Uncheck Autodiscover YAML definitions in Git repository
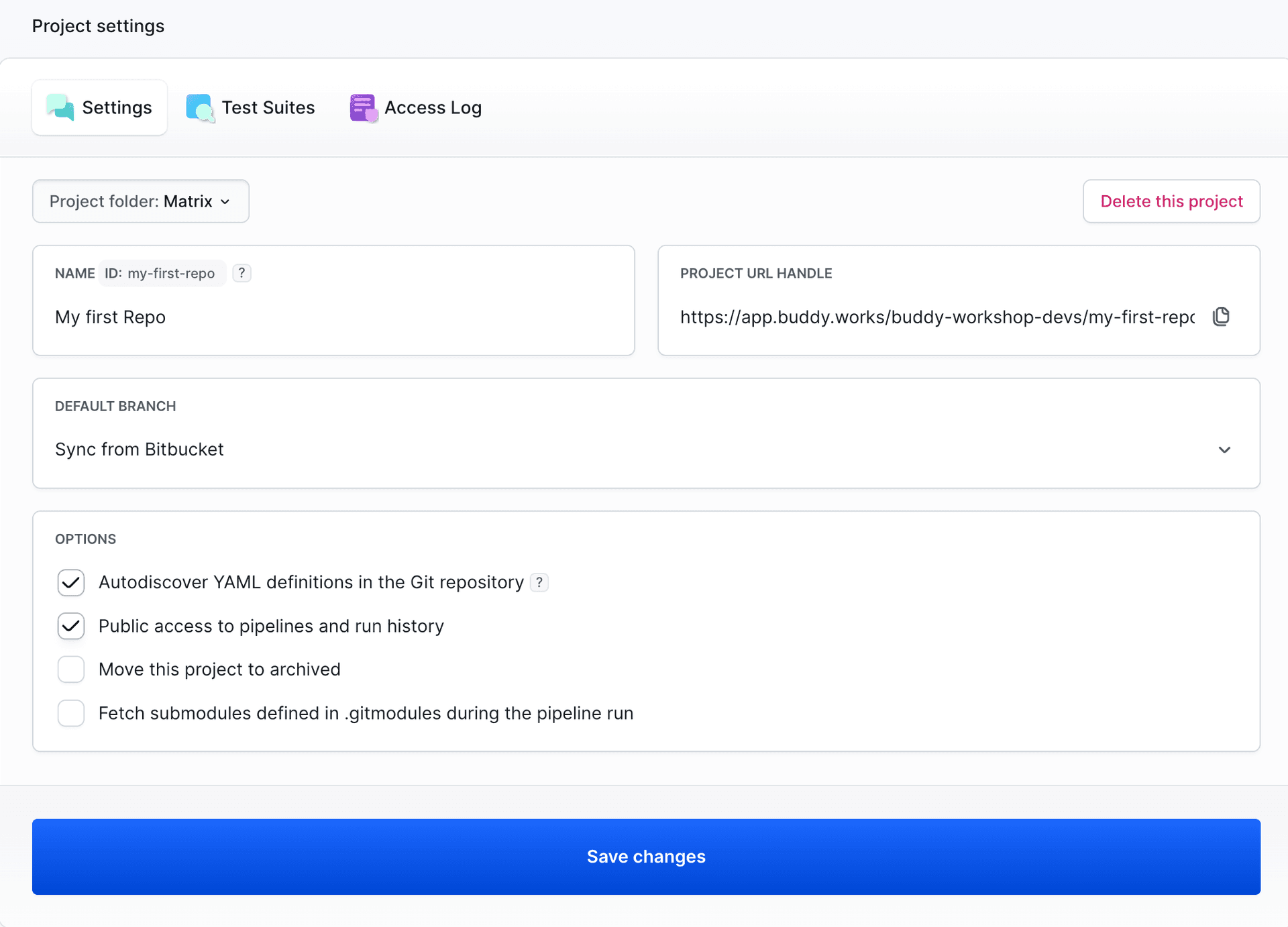 pyautogui.click(x=70, y=582)
